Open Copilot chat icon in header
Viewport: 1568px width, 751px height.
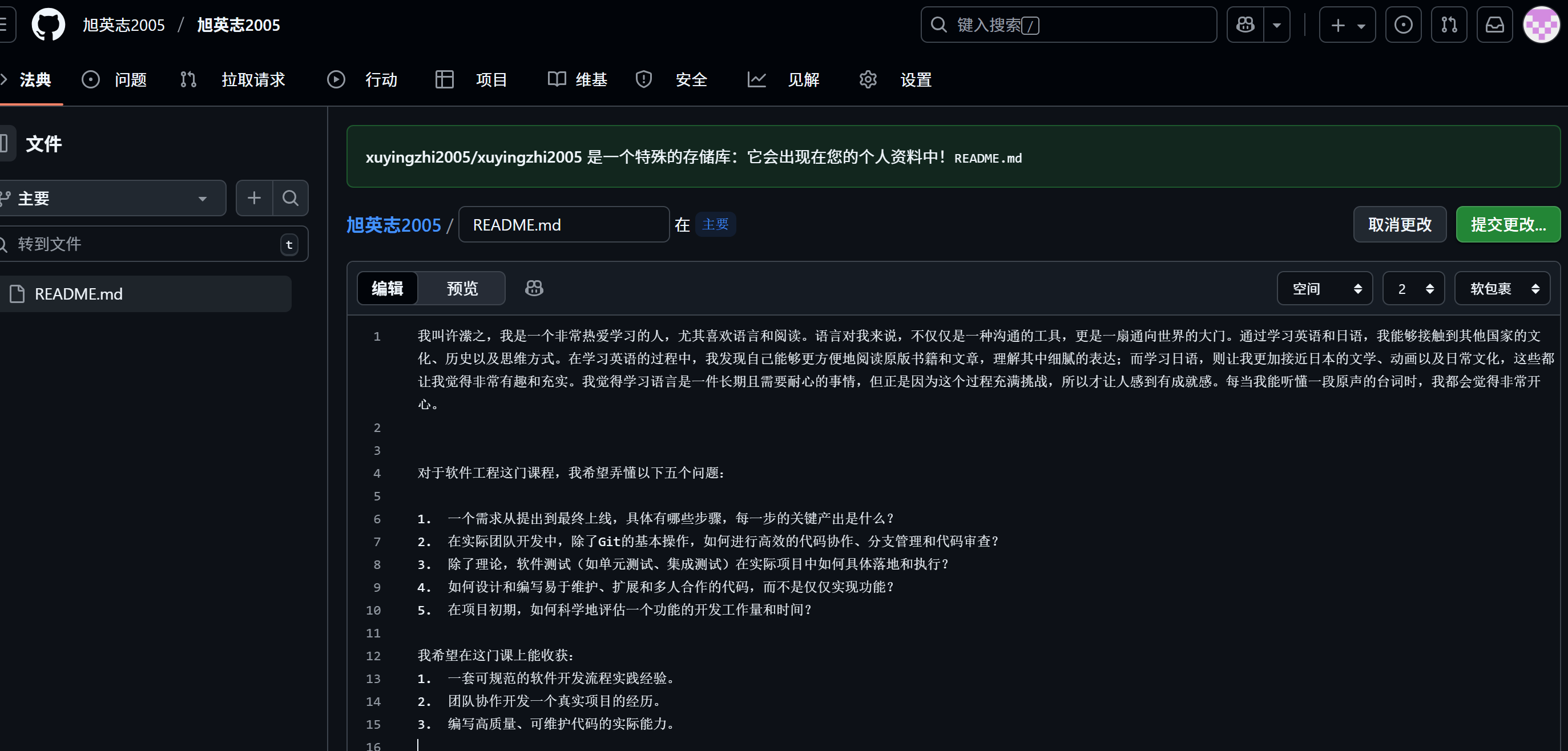1245,25
